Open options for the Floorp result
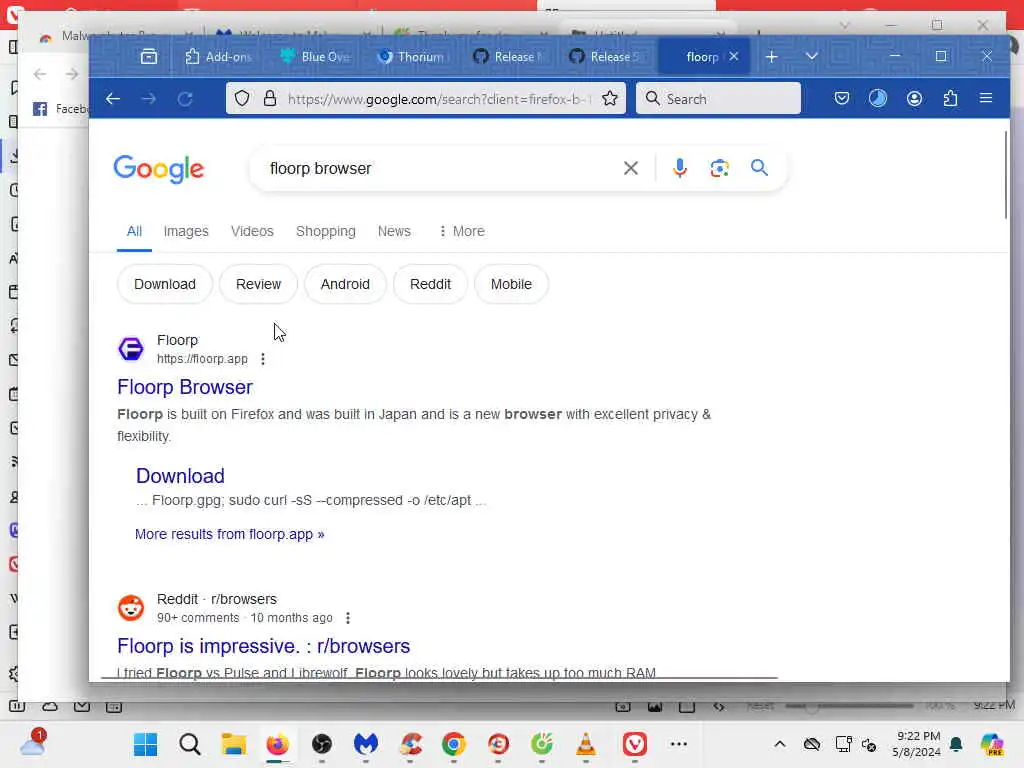Image resolution: width=1024 pixels, height=768 pixels. [x=263, y=359]
